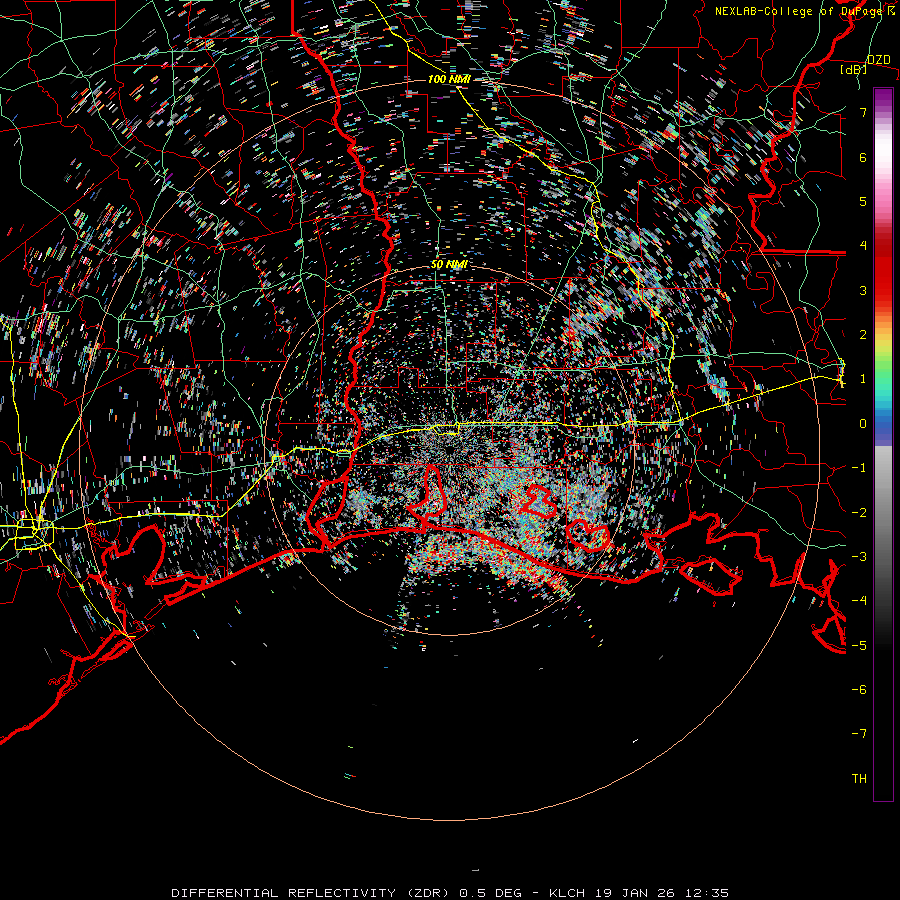Click the -6 value on the color scale

[x=859, y=690]
